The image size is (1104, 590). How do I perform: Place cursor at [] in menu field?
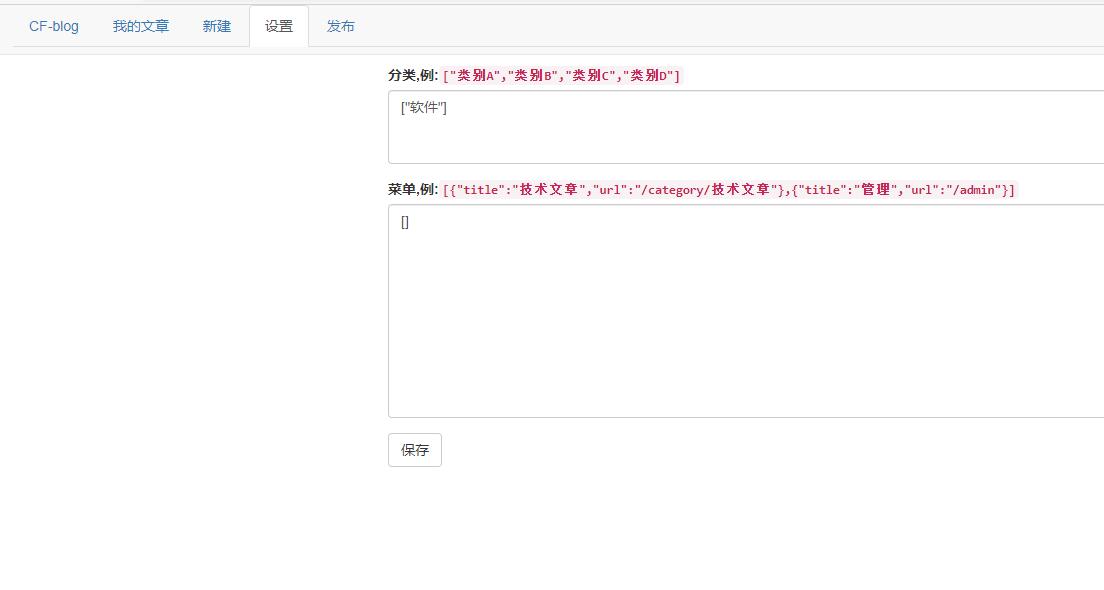[x=405, y=222]
